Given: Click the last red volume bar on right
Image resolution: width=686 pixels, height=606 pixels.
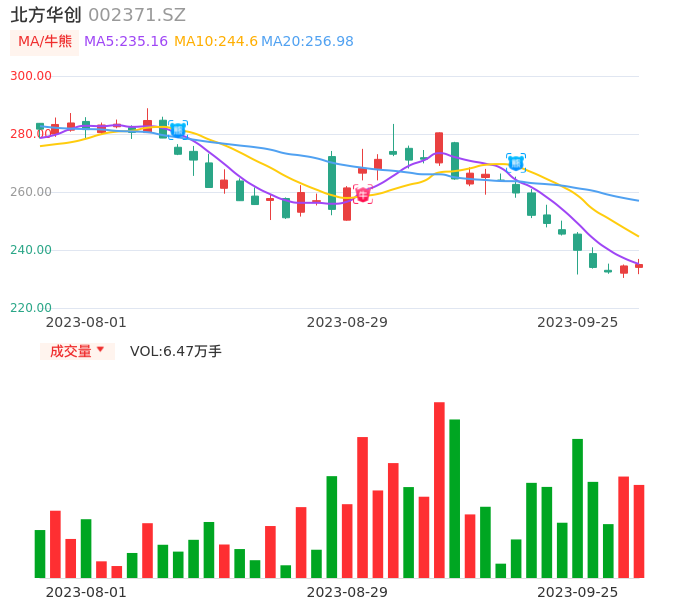Looking at the screenshot, I should point(639,531).
